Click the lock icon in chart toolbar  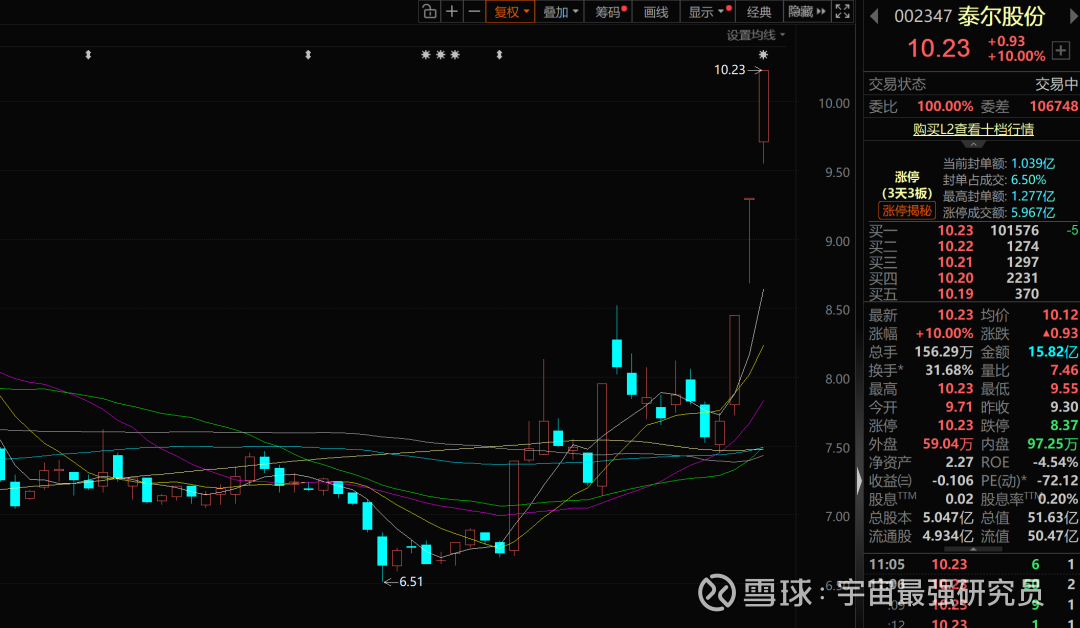429,11
